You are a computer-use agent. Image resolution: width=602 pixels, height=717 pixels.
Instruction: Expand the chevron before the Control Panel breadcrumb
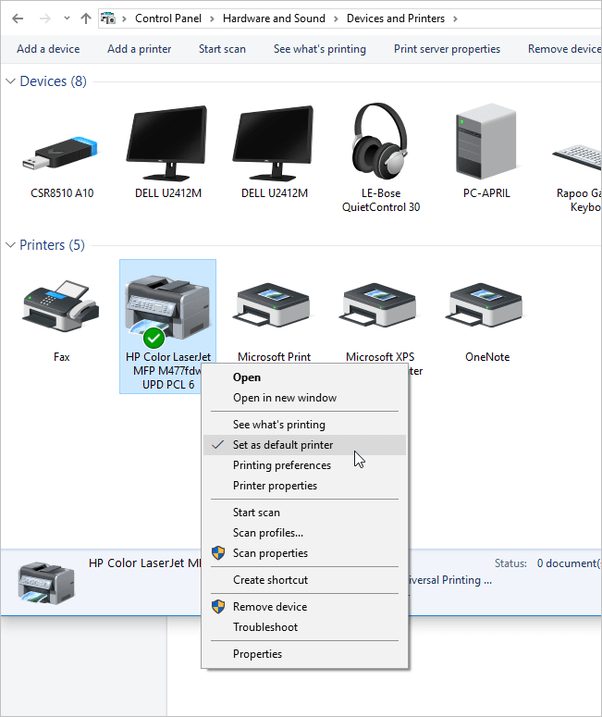(124, 19)
